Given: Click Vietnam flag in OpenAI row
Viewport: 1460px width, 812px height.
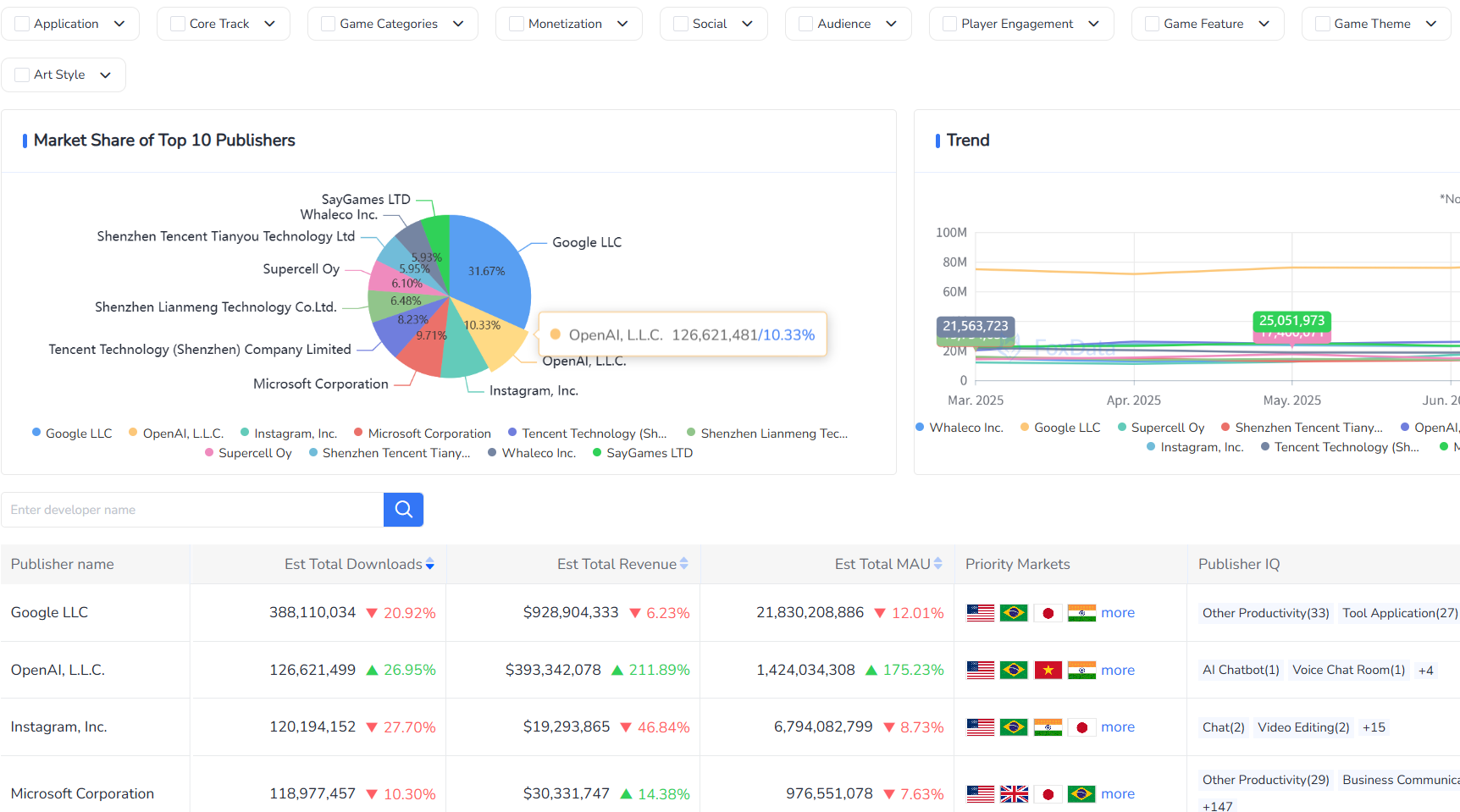Looking at the screenshot, I should click(1048, 671).
